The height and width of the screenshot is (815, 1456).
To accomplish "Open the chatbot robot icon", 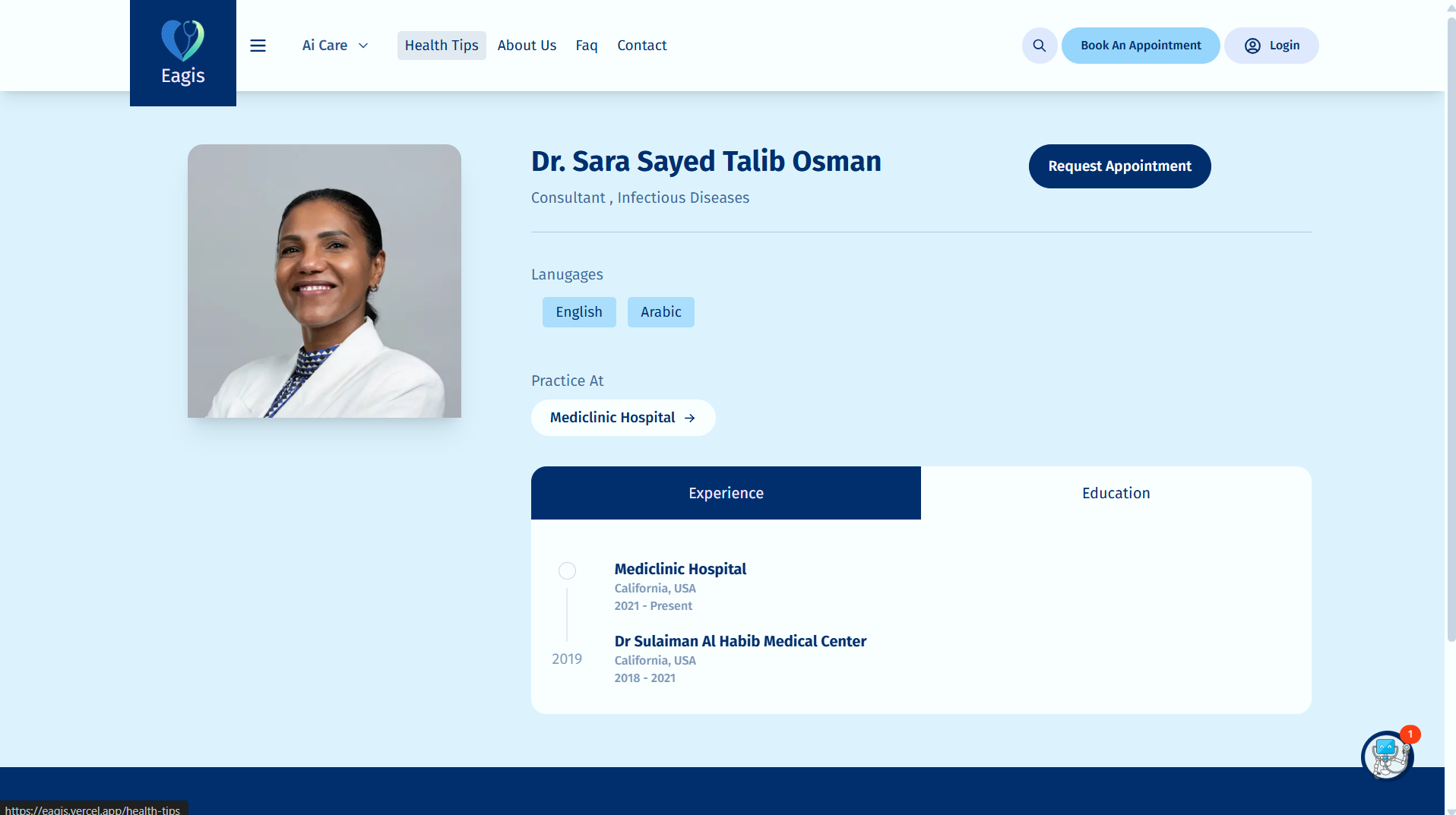I will pos(1386,757).
